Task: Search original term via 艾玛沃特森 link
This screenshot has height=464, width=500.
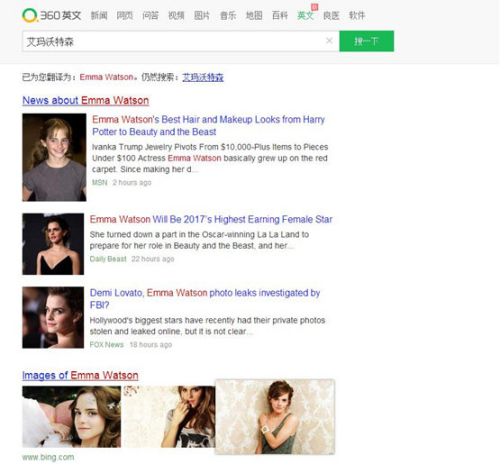Action: click(x=203, y=77)
